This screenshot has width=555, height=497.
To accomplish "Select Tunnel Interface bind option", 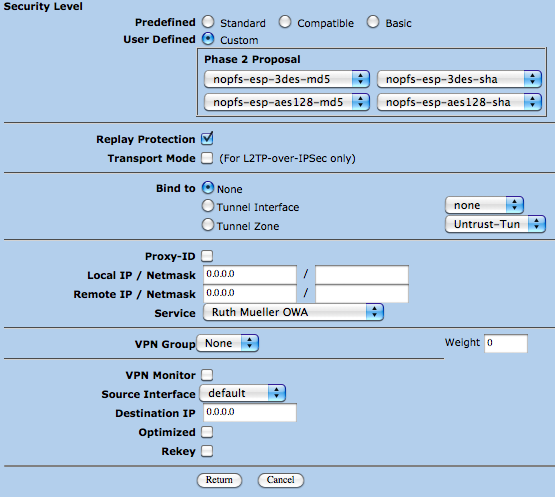I will [208, 206].
